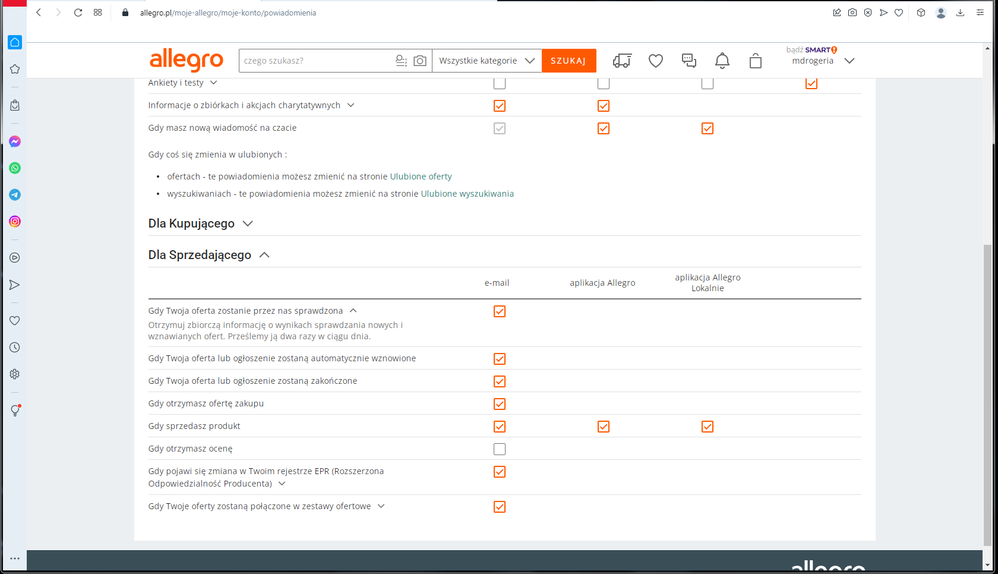998x574 pixels.
Task: Open Opera sidebar home icon
Action: coord(15,42)
